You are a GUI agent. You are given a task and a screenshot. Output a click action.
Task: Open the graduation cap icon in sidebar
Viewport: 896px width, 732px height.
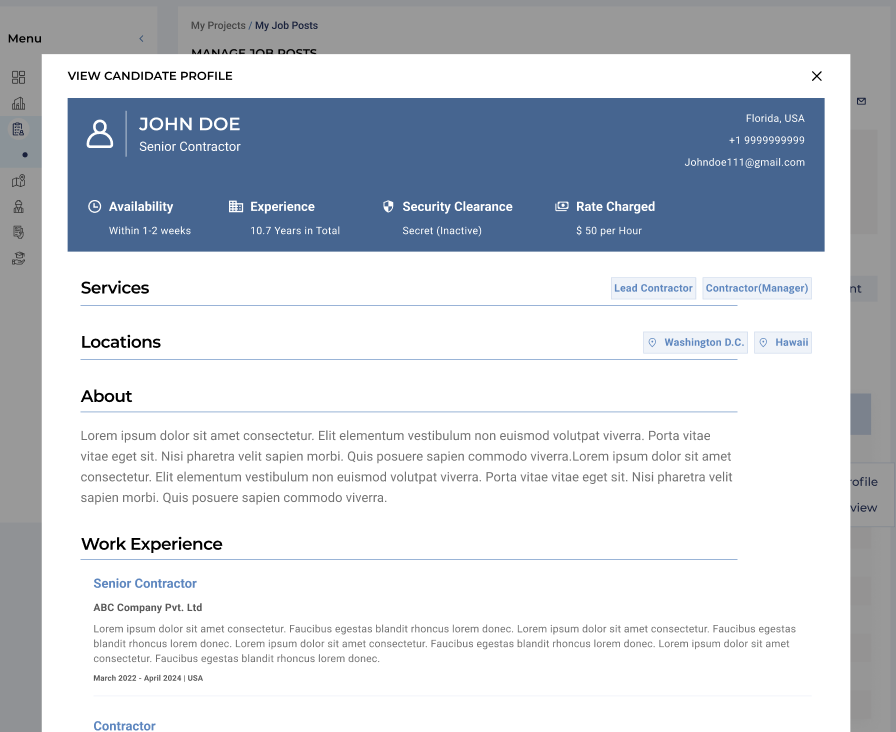point(19,258)
